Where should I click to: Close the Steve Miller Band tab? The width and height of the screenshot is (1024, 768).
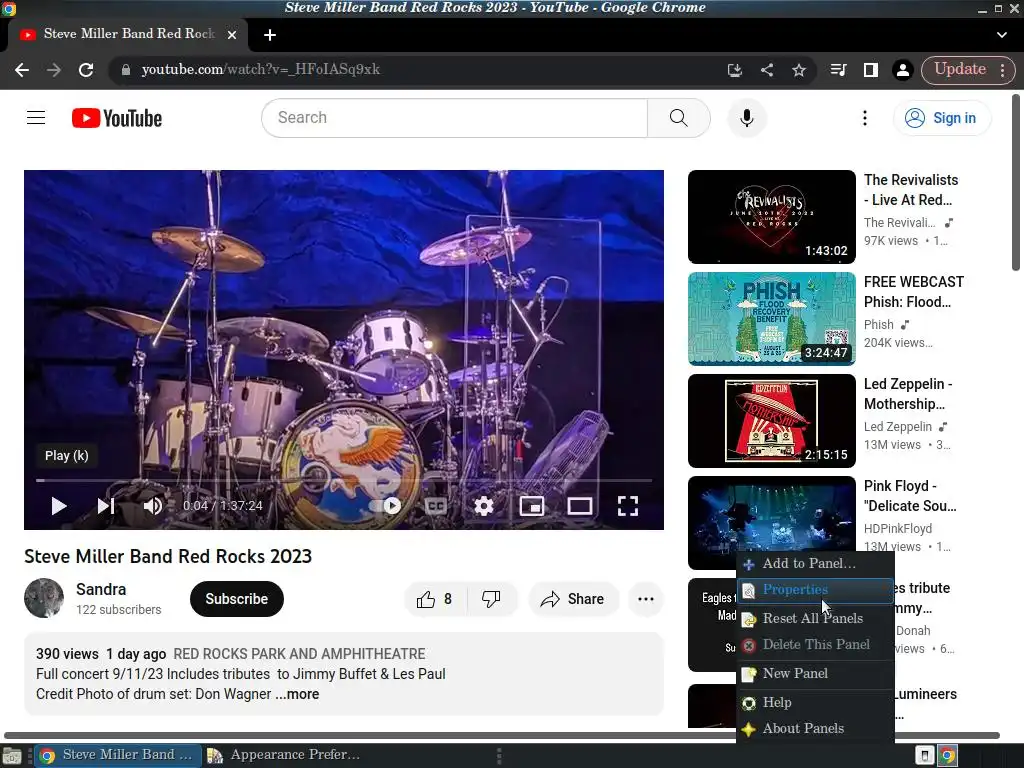point(232,35)
